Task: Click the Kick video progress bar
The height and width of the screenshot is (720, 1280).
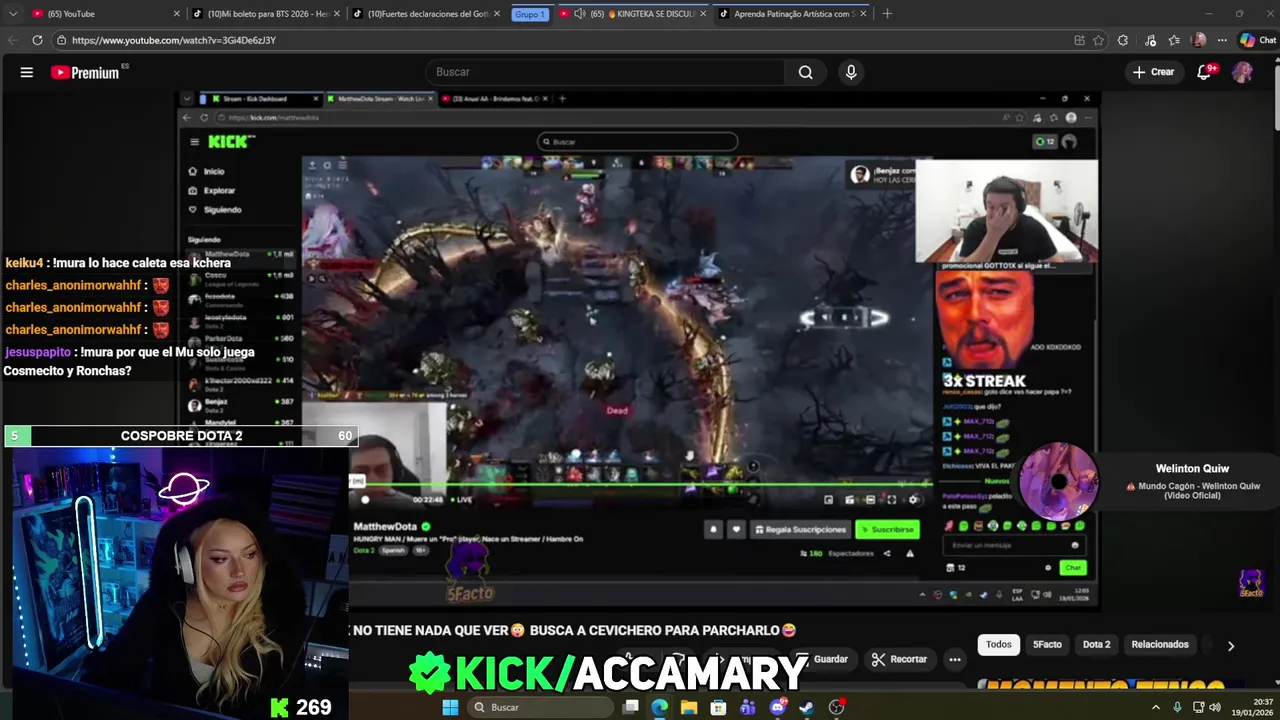Action: point(640,486)
